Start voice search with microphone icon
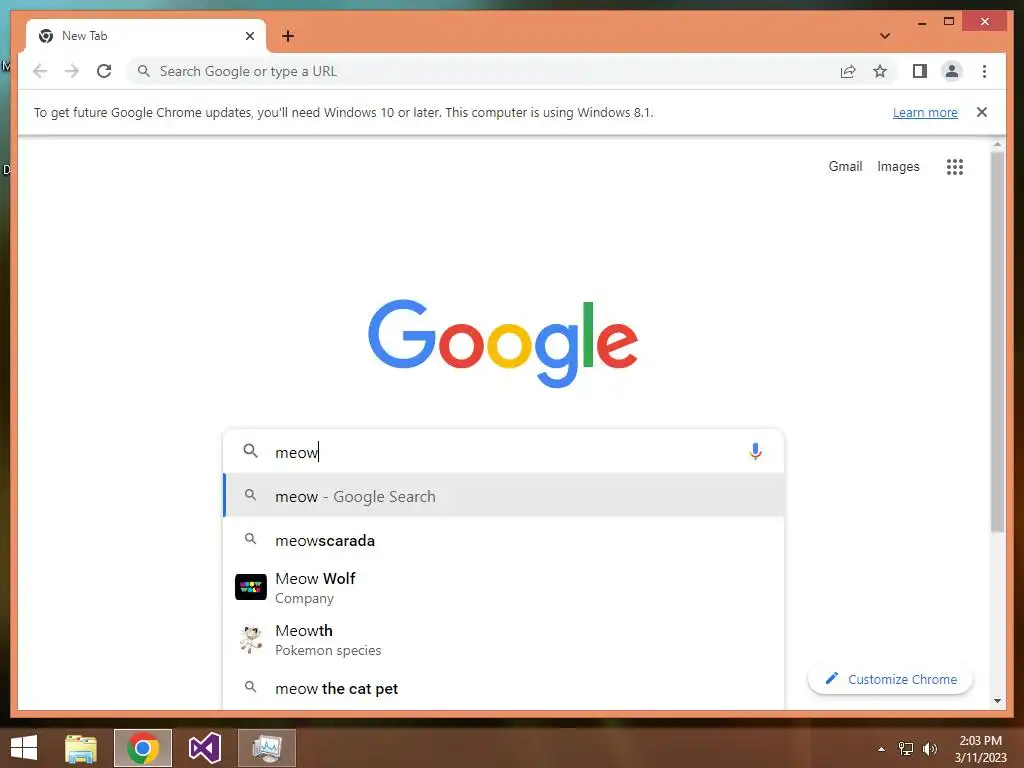The width and height of the screenshot is (1024, 768). coord(756,451)
